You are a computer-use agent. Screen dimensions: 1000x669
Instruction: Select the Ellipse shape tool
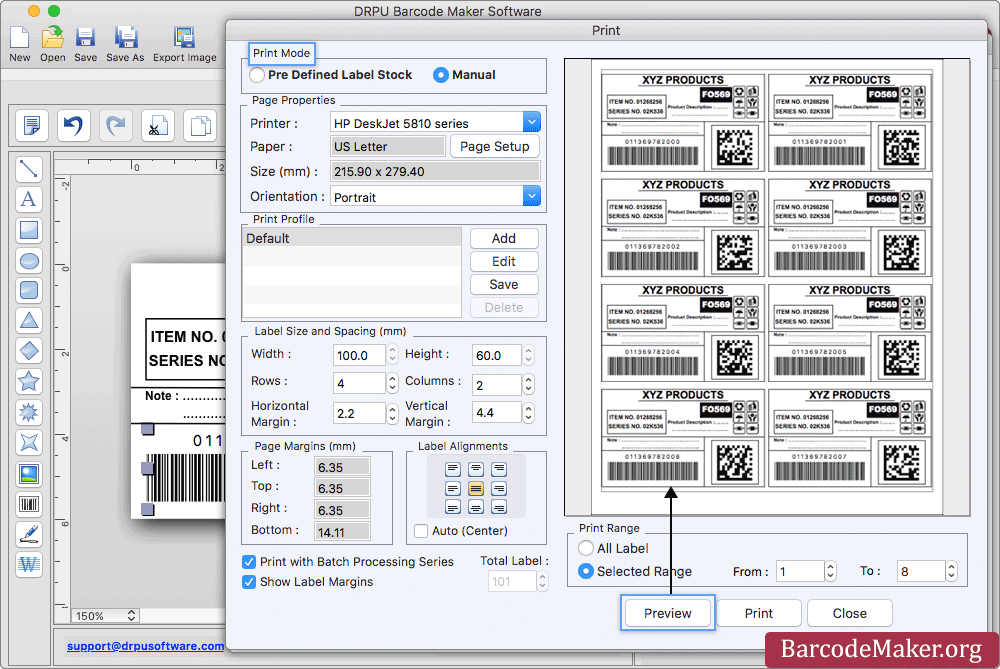[29, 260]
